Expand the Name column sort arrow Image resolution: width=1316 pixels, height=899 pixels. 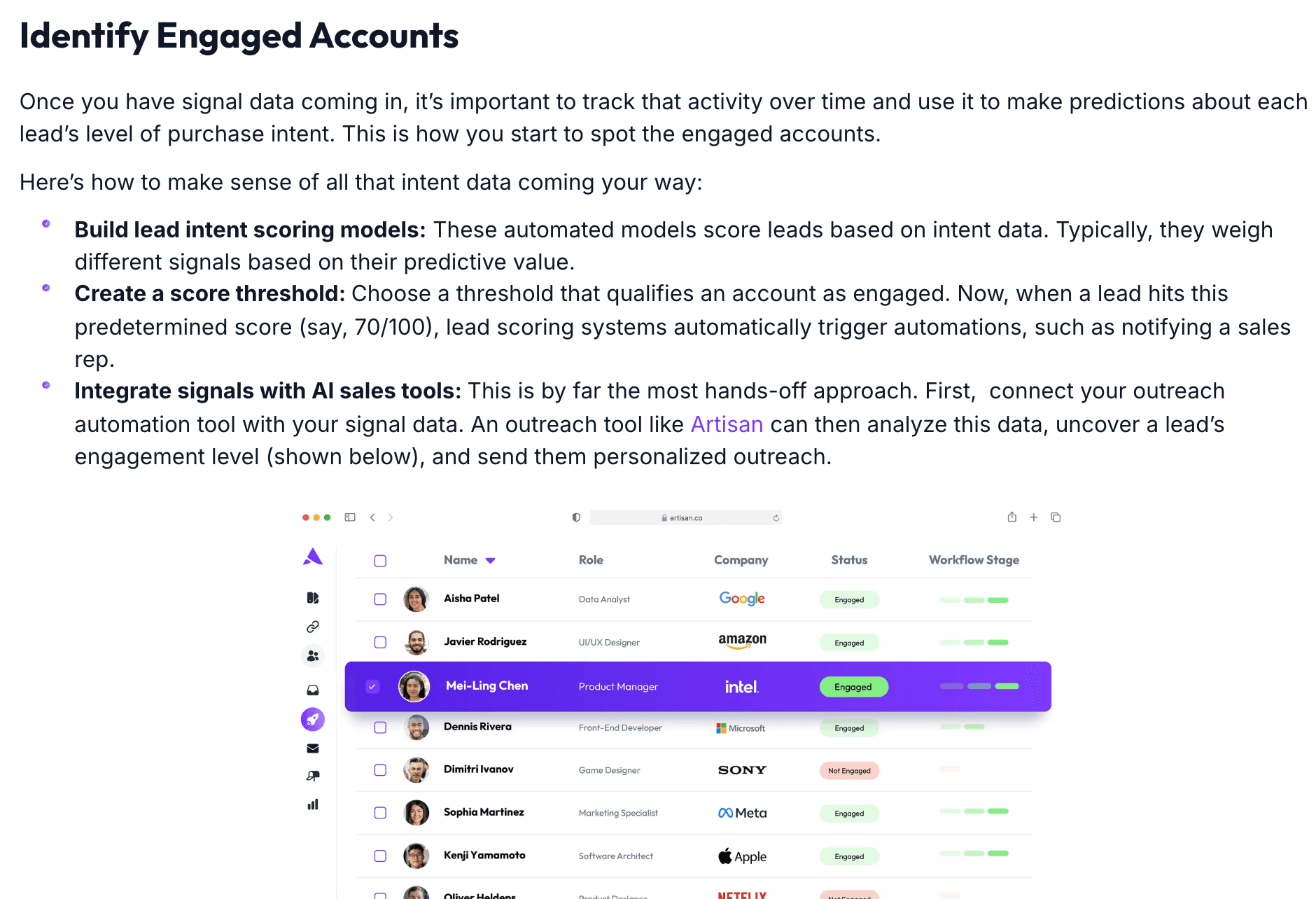(x=491, y=561)
